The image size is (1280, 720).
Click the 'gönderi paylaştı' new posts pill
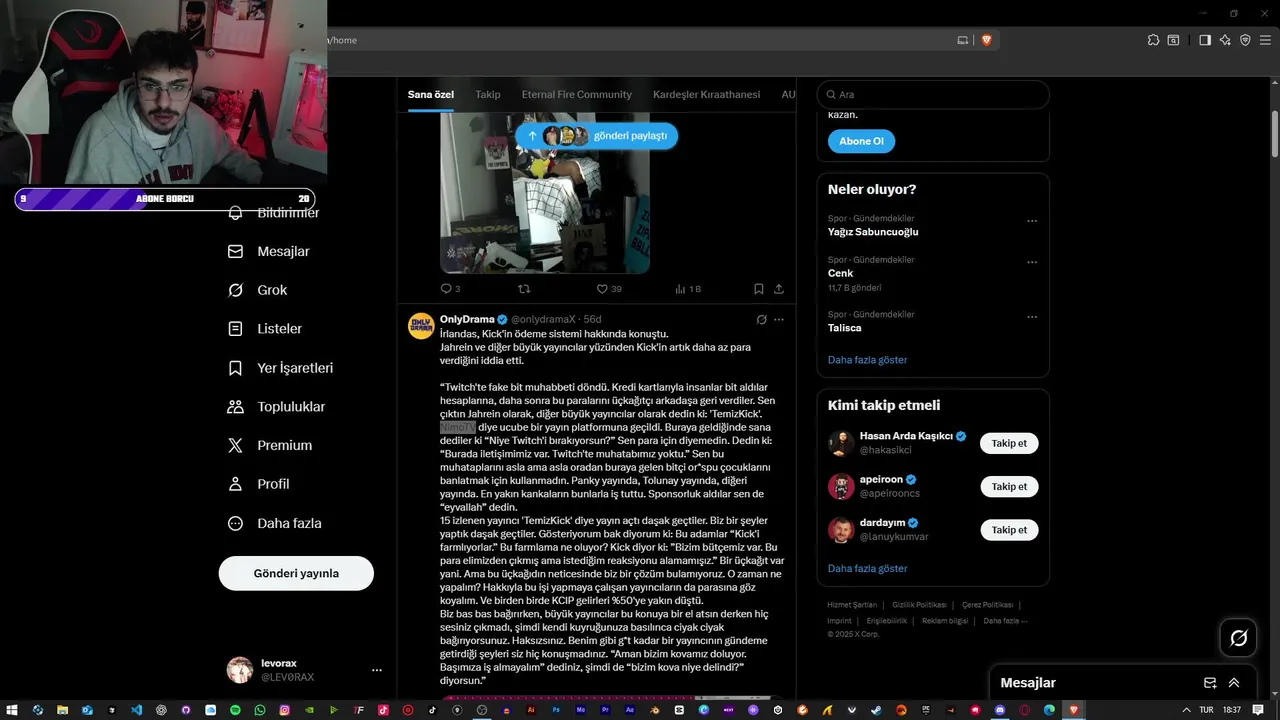pos(597,136)
